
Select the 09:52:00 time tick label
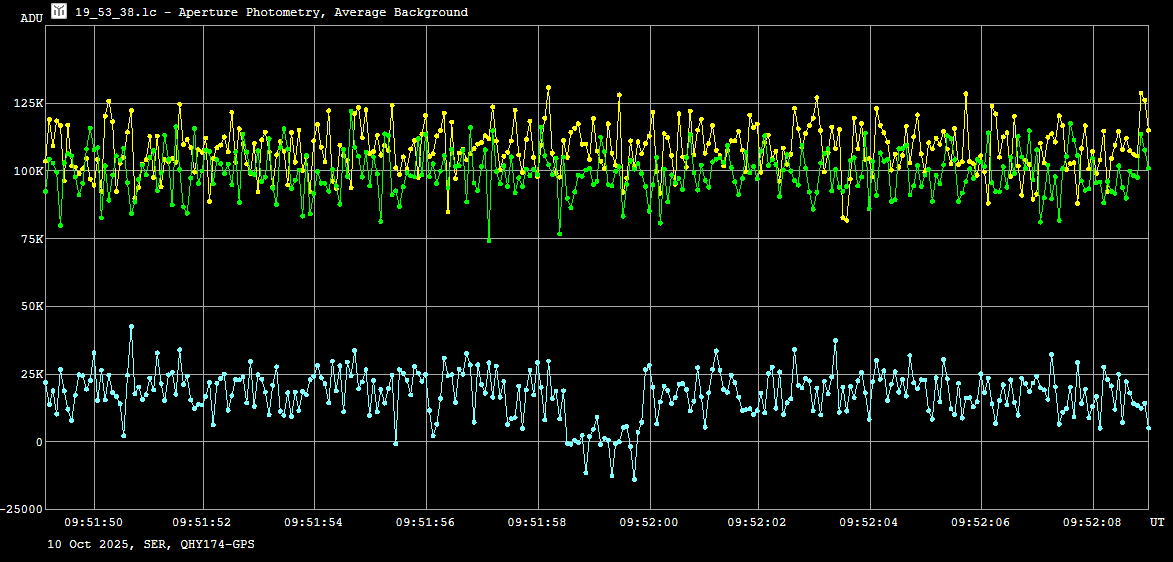[648, 522]
